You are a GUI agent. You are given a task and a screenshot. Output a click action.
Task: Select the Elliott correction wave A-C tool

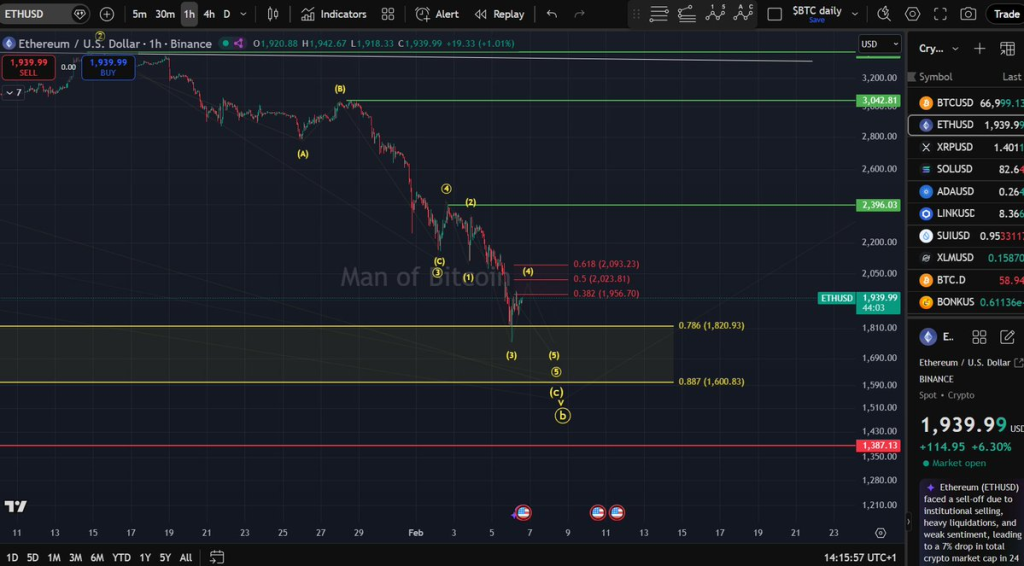tap(743, 12)
